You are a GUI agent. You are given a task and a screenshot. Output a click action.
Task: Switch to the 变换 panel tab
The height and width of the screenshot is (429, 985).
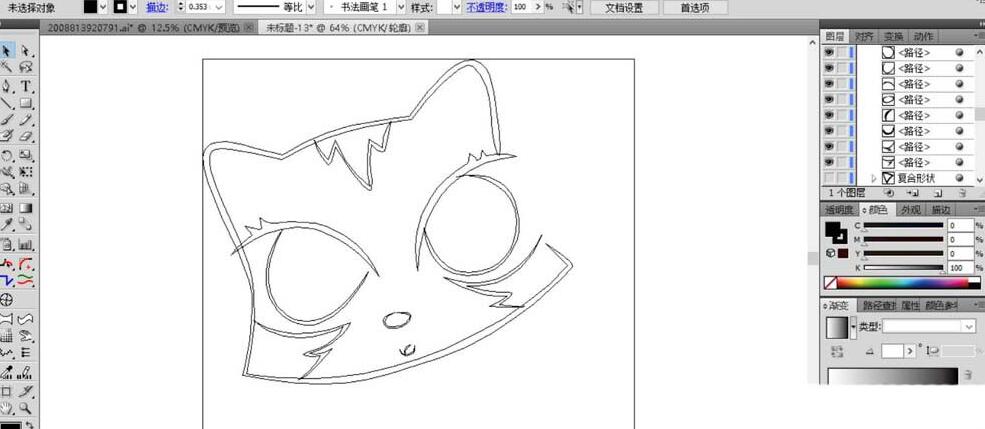pos(893,36)
